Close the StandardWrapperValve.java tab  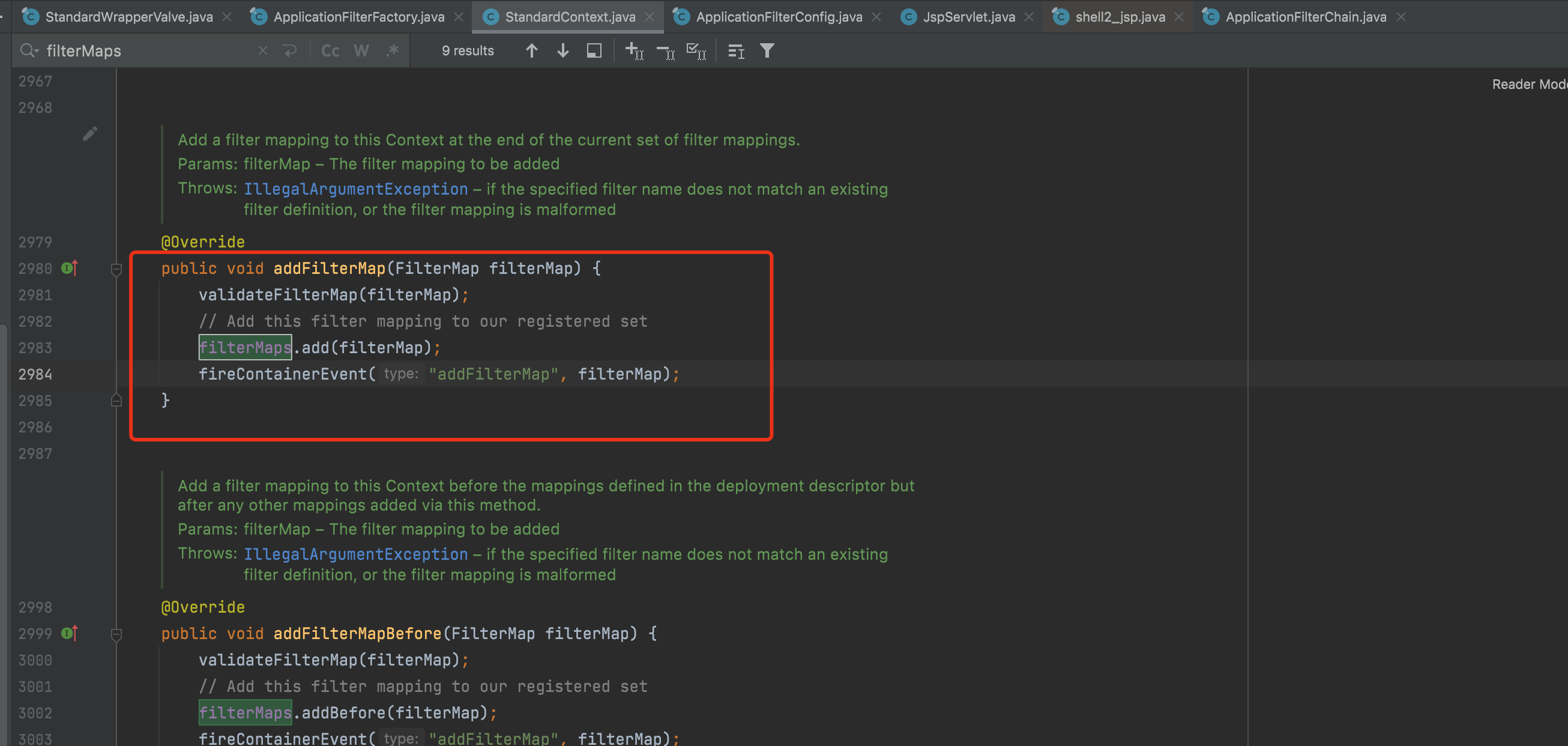[x=227, y=17]
